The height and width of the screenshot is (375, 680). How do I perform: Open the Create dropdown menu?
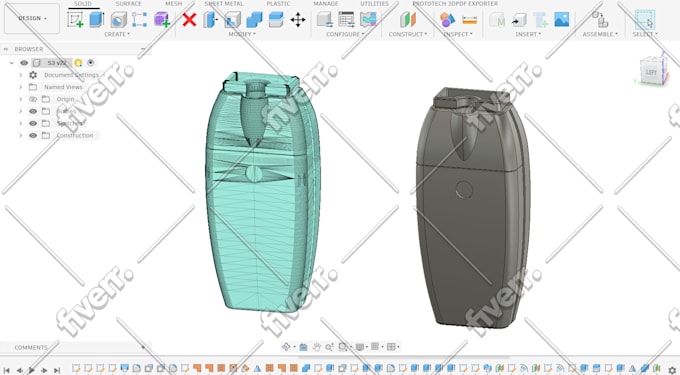click(117, 34)
